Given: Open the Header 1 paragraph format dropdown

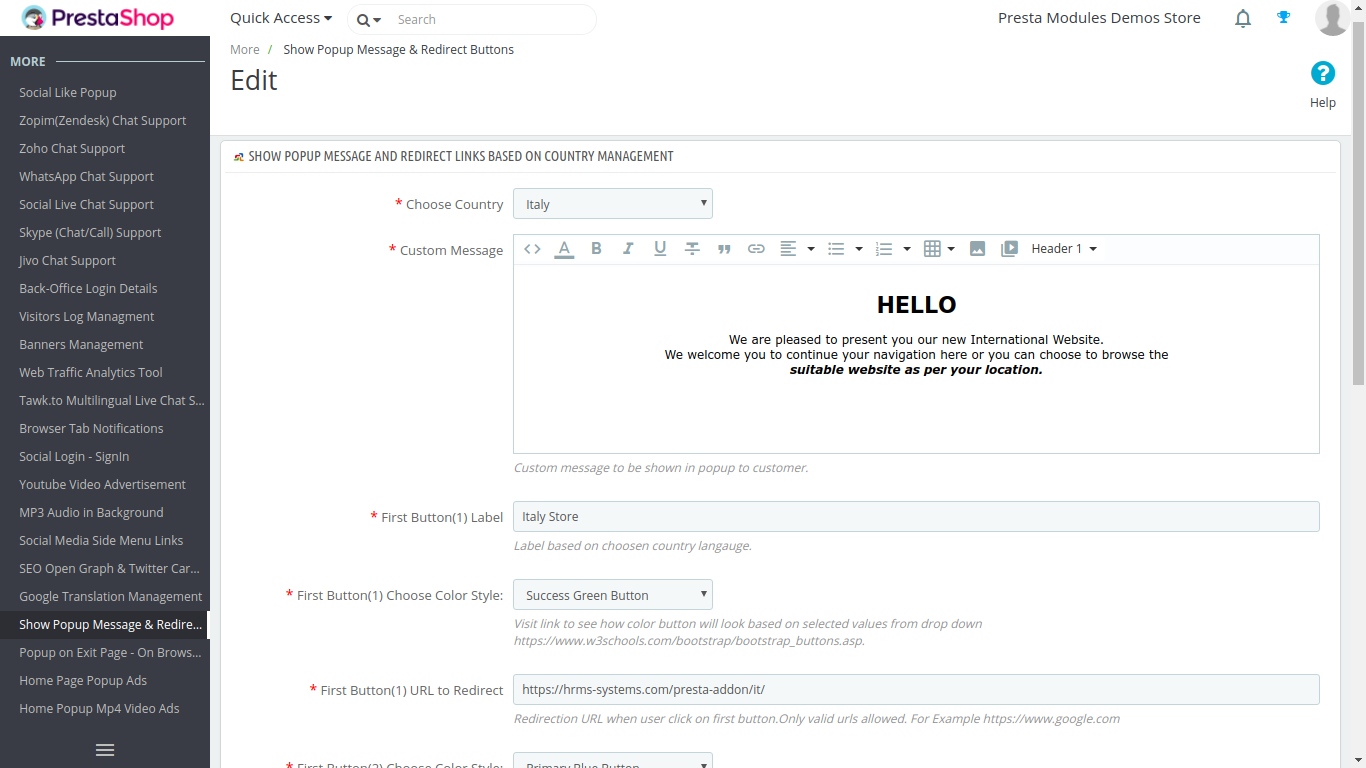Looking at the screenshot, I should [x=1064, y=249].
